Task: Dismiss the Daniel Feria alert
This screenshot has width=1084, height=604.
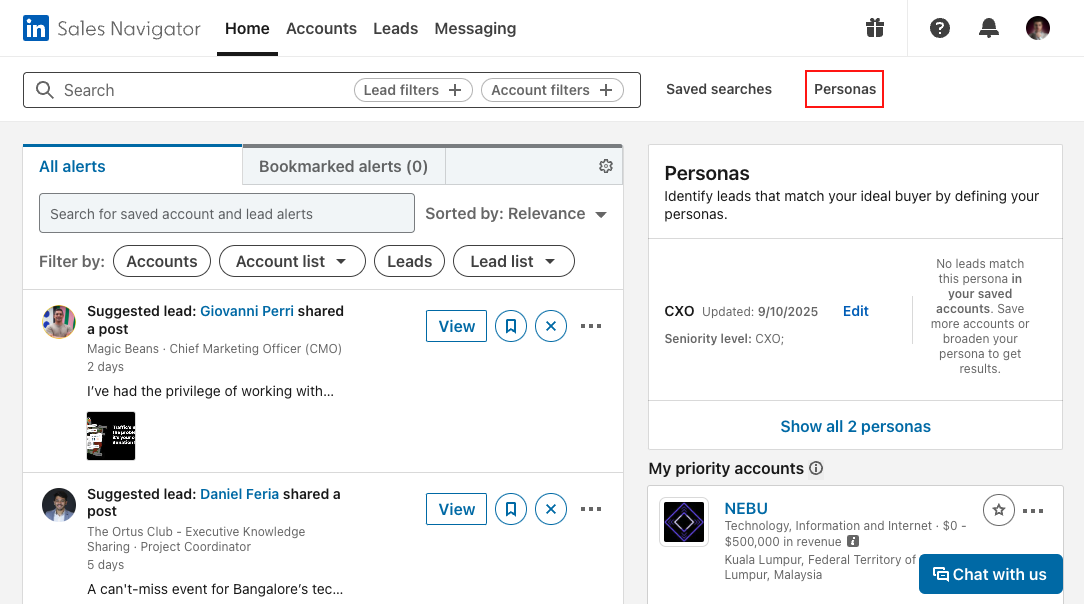Action: click(x=551, y=509)
